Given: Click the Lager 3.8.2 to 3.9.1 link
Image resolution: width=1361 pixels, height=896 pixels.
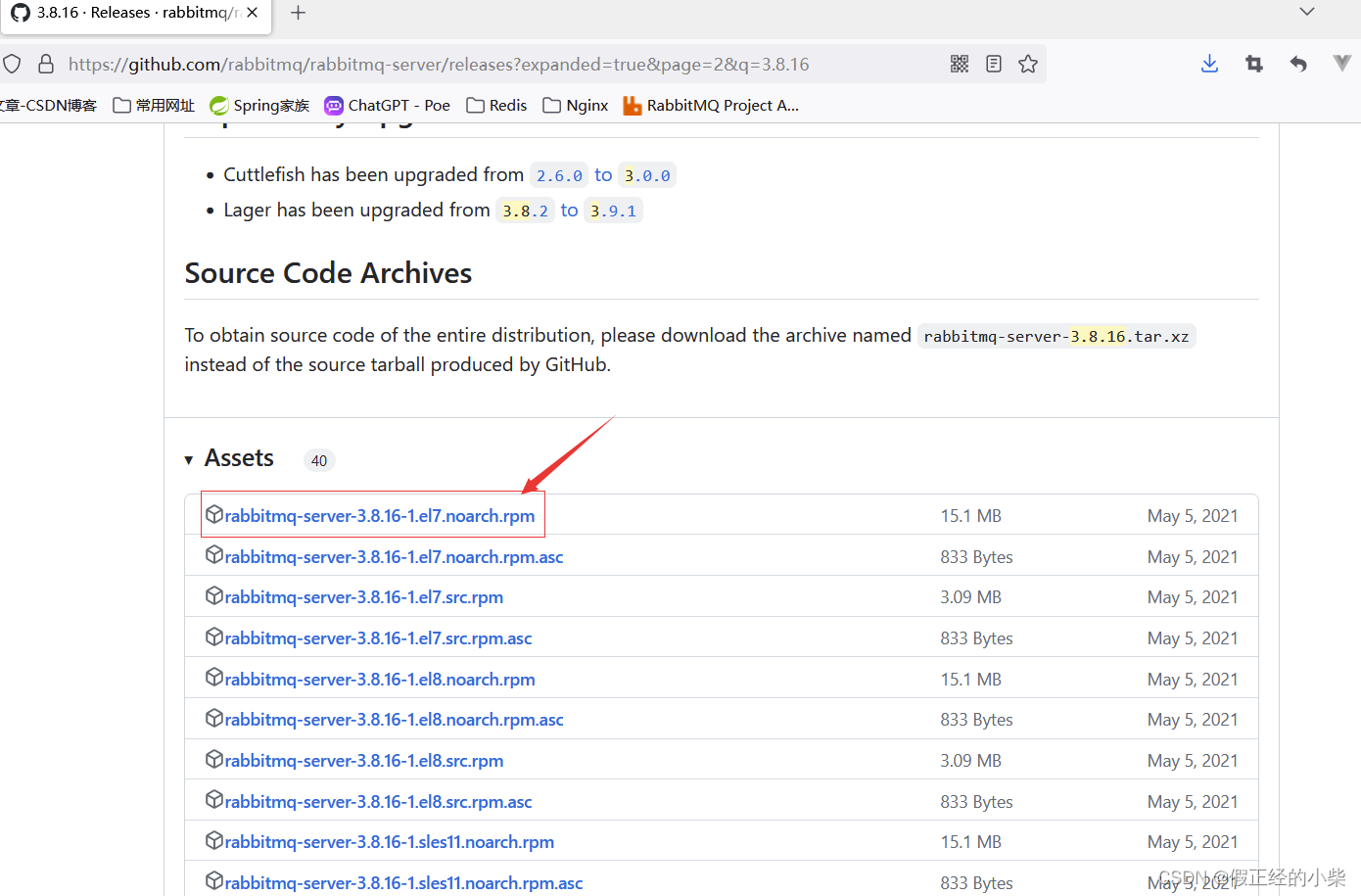Looking at the screenshot, I should pyautogui.click(x=569, y=211).
